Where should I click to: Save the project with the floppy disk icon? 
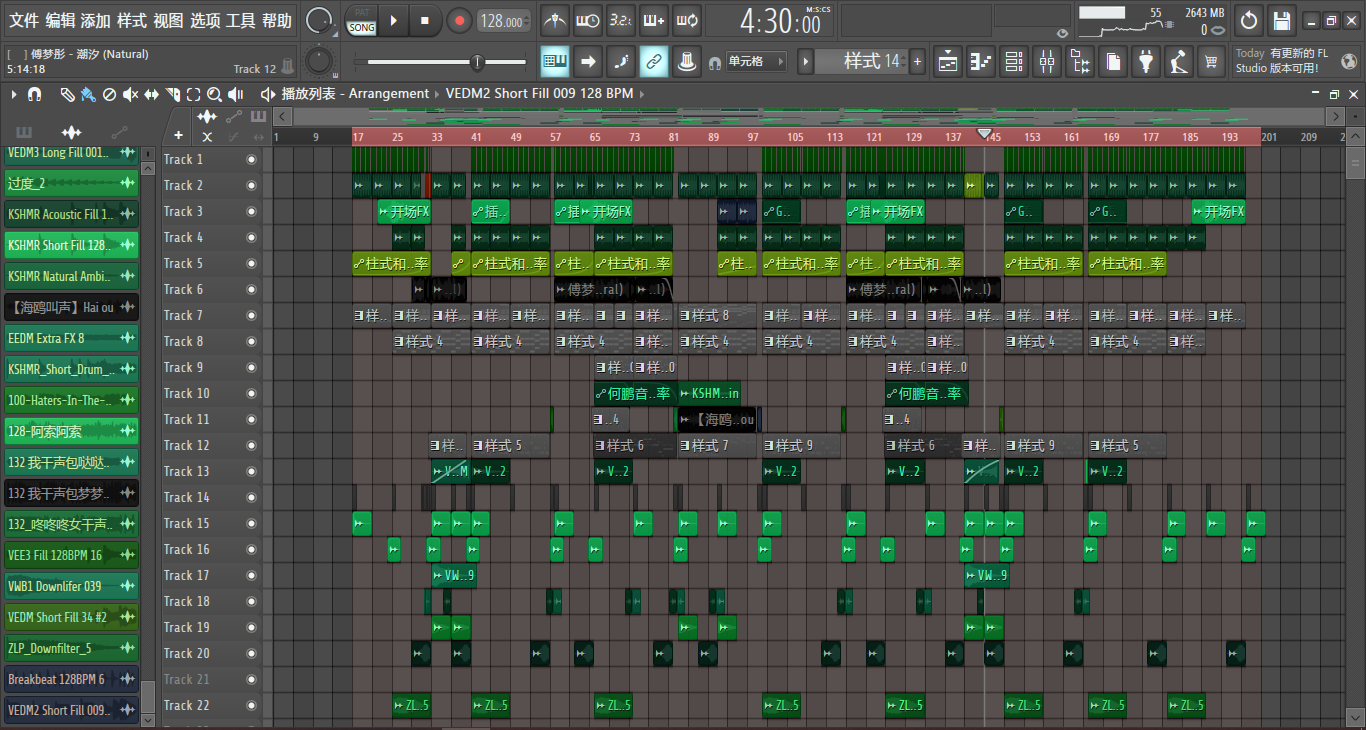click(1281, 20)
